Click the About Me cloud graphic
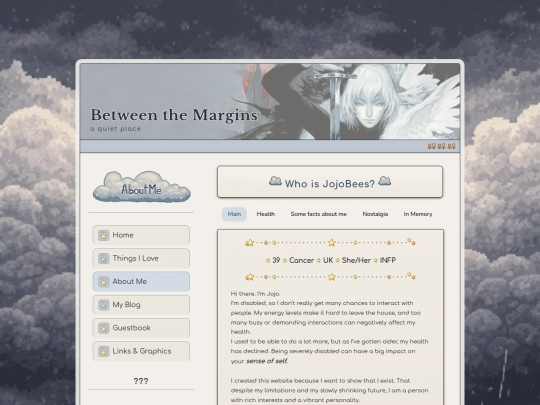This screenshot has height=405, width=540. [x=142, y=186]
